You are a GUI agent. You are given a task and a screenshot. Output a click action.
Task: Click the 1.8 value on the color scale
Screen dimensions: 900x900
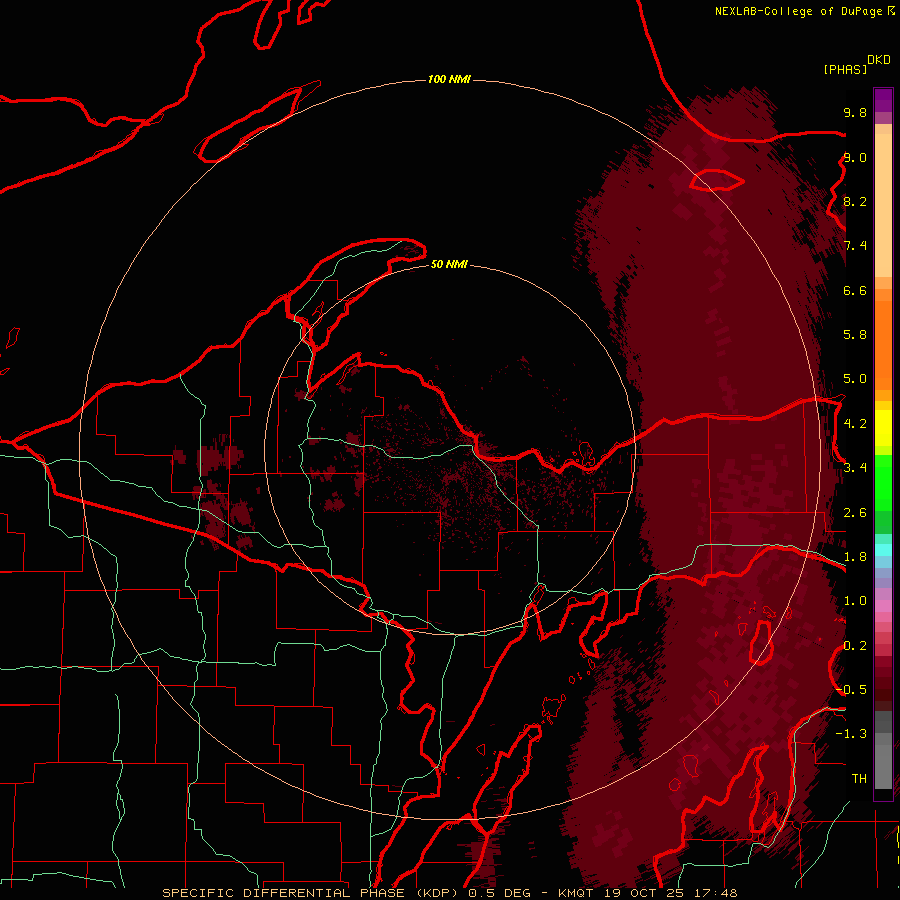pos(855,557)
